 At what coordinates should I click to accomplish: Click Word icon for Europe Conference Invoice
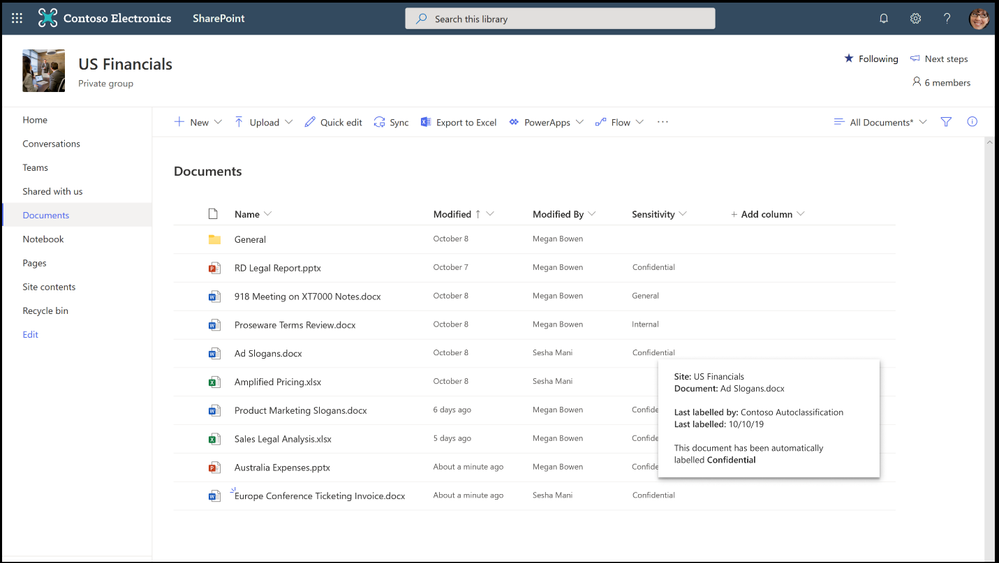click(215, 496)
